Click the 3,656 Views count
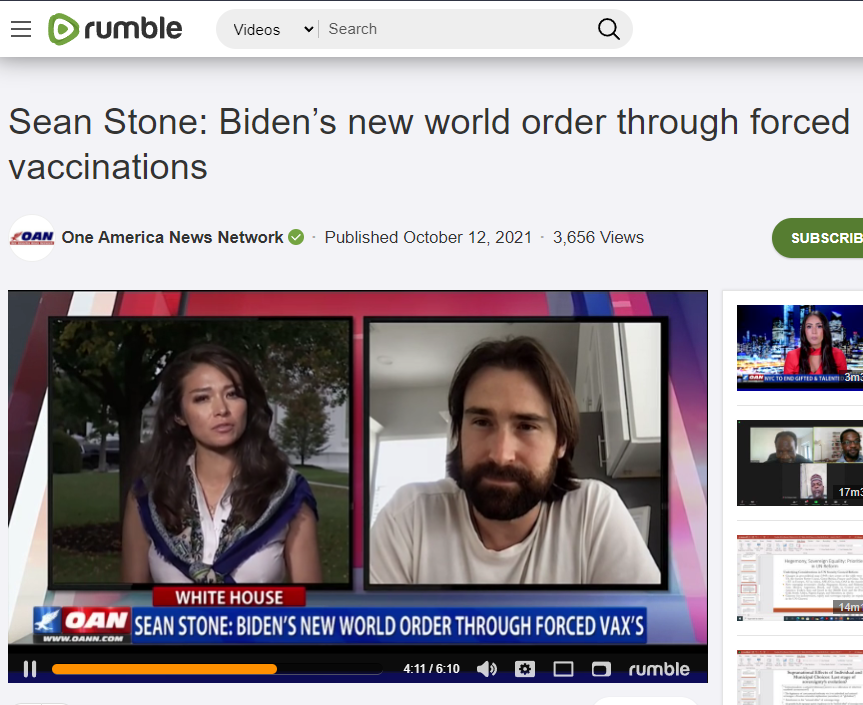The image size is (863, 705). (x=598, y=237)
